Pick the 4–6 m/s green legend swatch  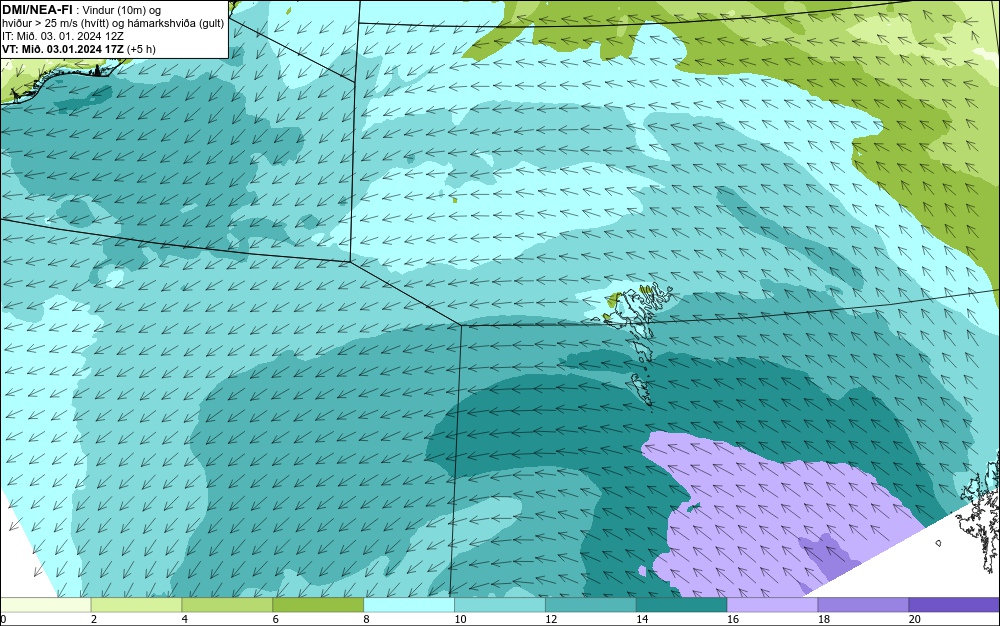pos(227,605)
